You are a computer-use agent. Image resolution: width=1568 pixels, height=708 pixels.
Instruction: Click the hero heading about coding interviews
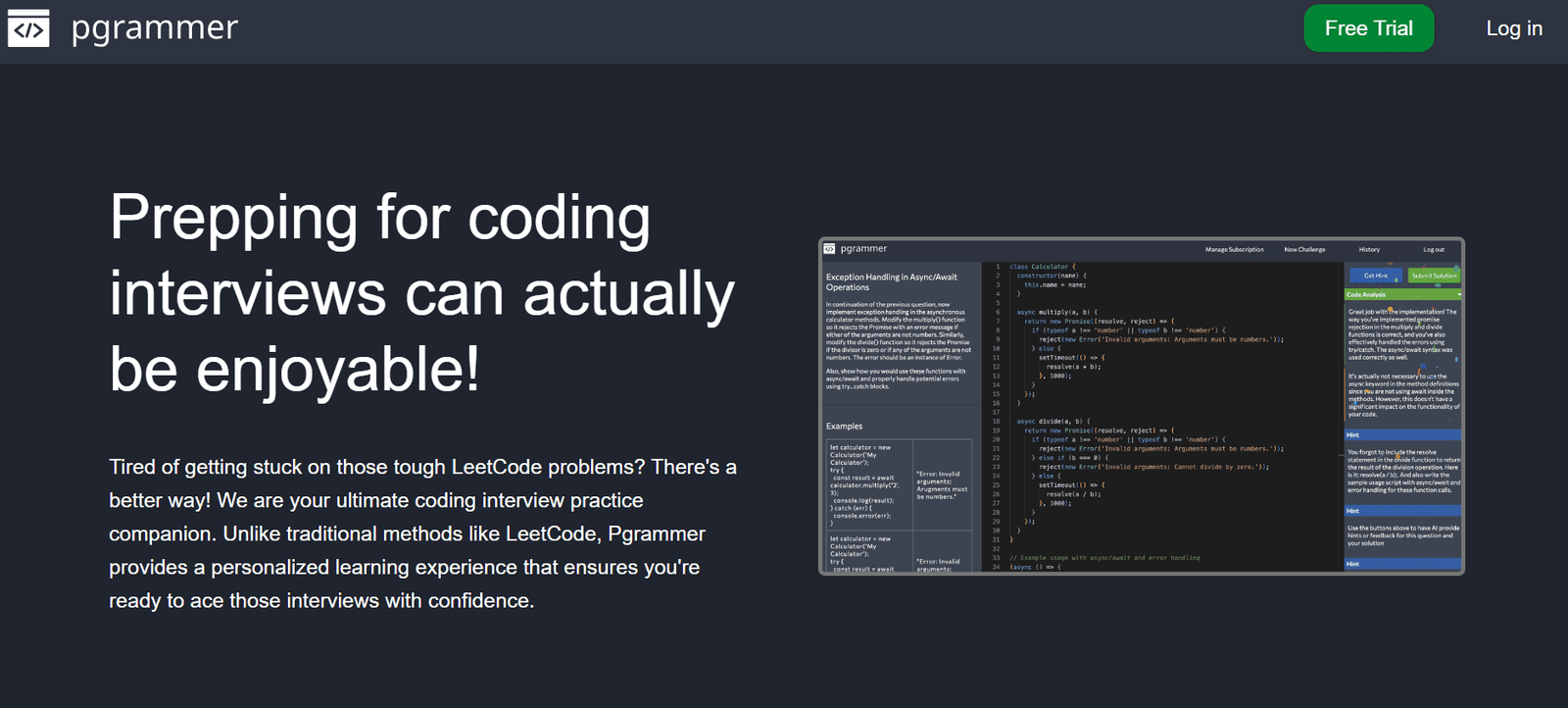421,292
